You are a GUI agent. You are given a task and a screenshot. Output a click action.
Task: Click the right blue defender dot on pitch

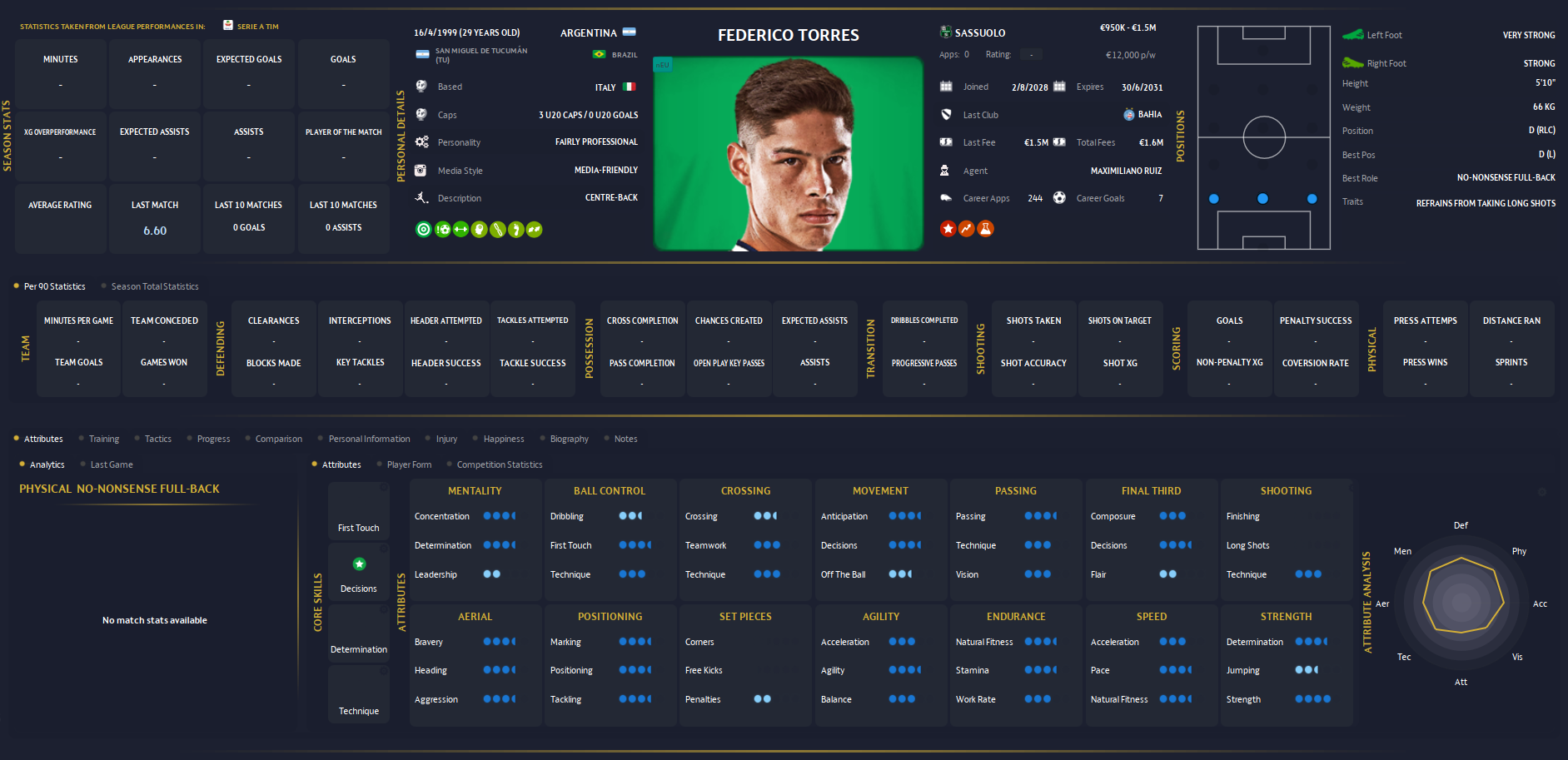1312,199
